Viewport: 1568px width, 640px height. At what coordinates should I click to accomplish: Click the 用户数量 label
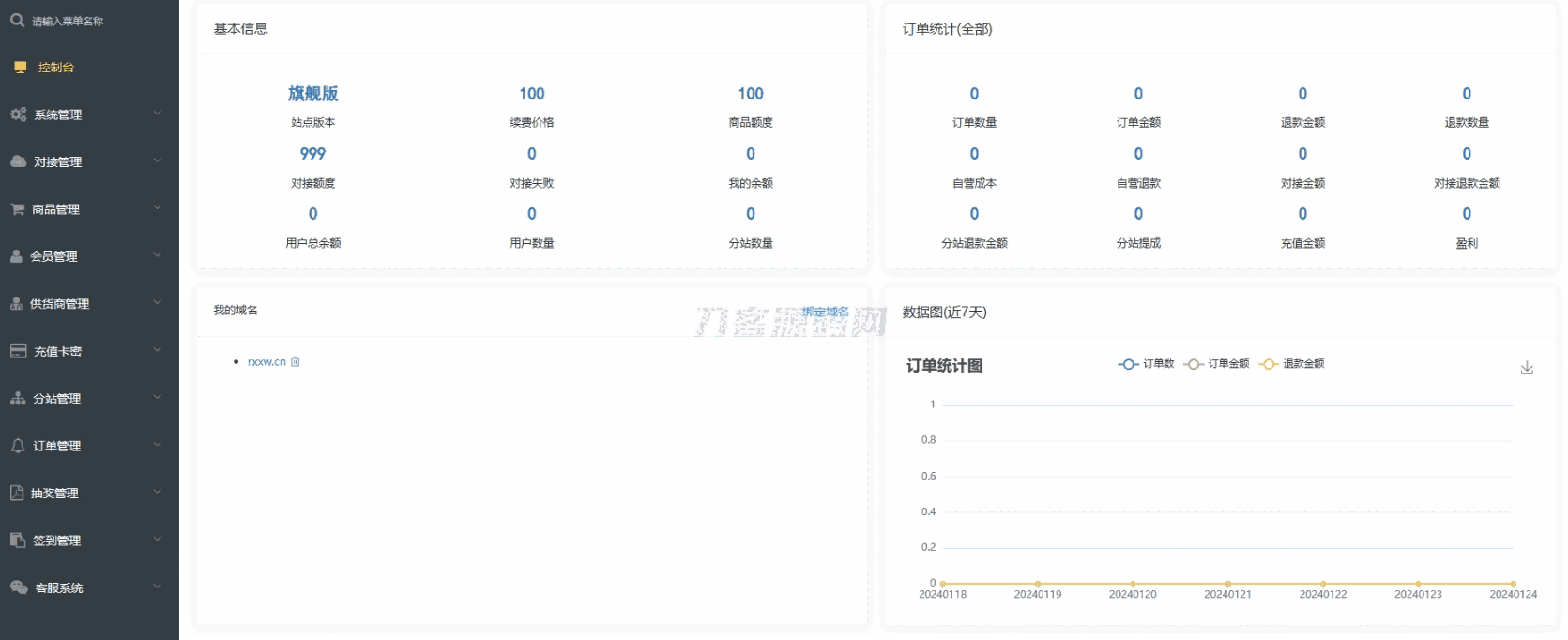pyautogui.click(x=532, y=243)
